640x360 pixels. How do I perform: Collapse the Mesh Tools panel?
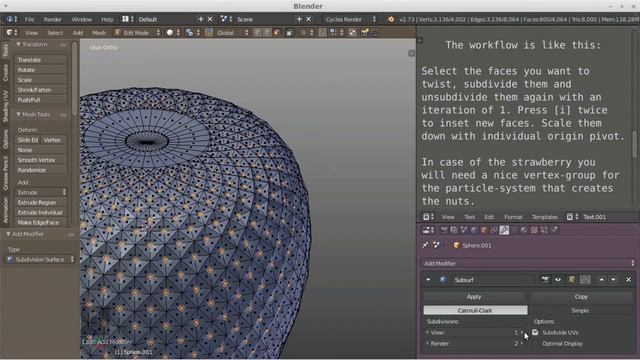pyautogui.click(x=19, y=115)
